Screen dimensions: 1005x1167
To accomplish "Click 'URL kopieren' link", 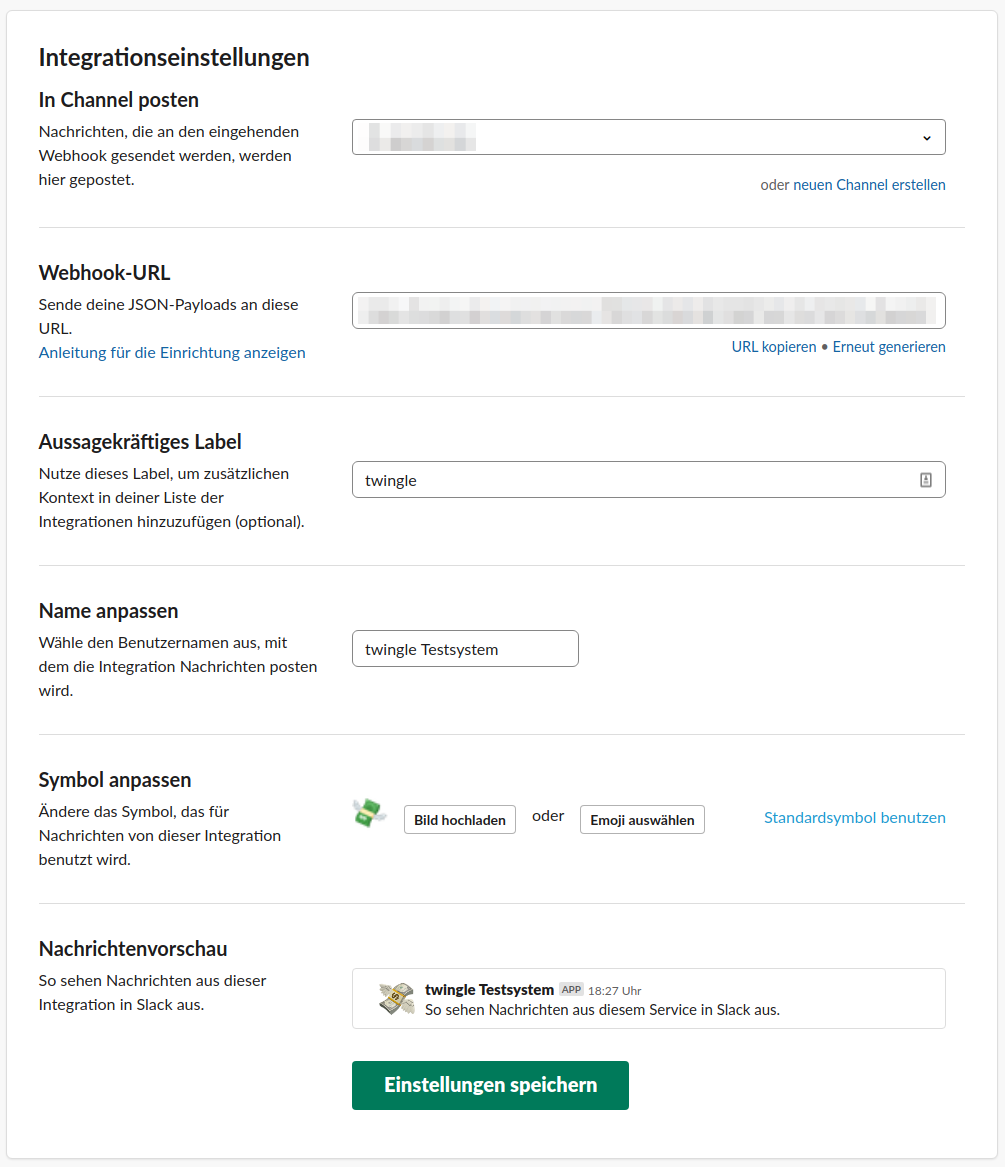I will click(773, 347).
